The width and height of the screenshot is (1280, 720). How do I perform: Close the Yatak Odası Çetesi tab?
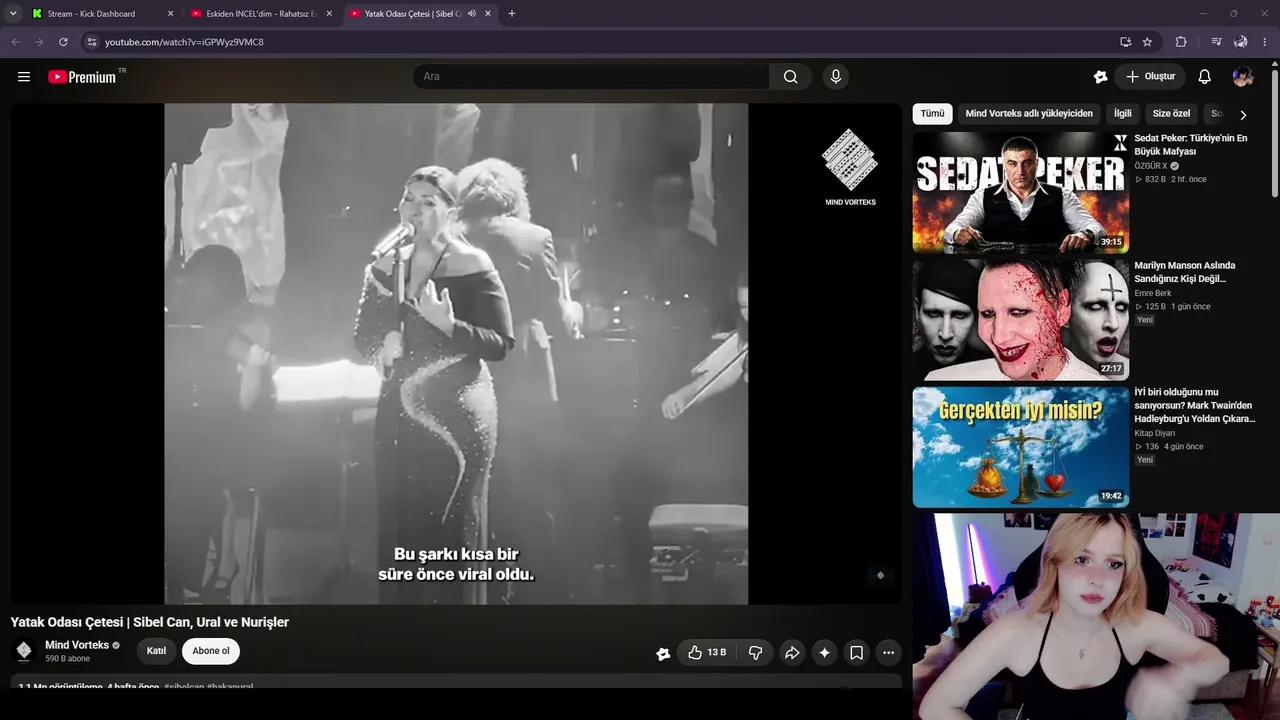point(488,14)
